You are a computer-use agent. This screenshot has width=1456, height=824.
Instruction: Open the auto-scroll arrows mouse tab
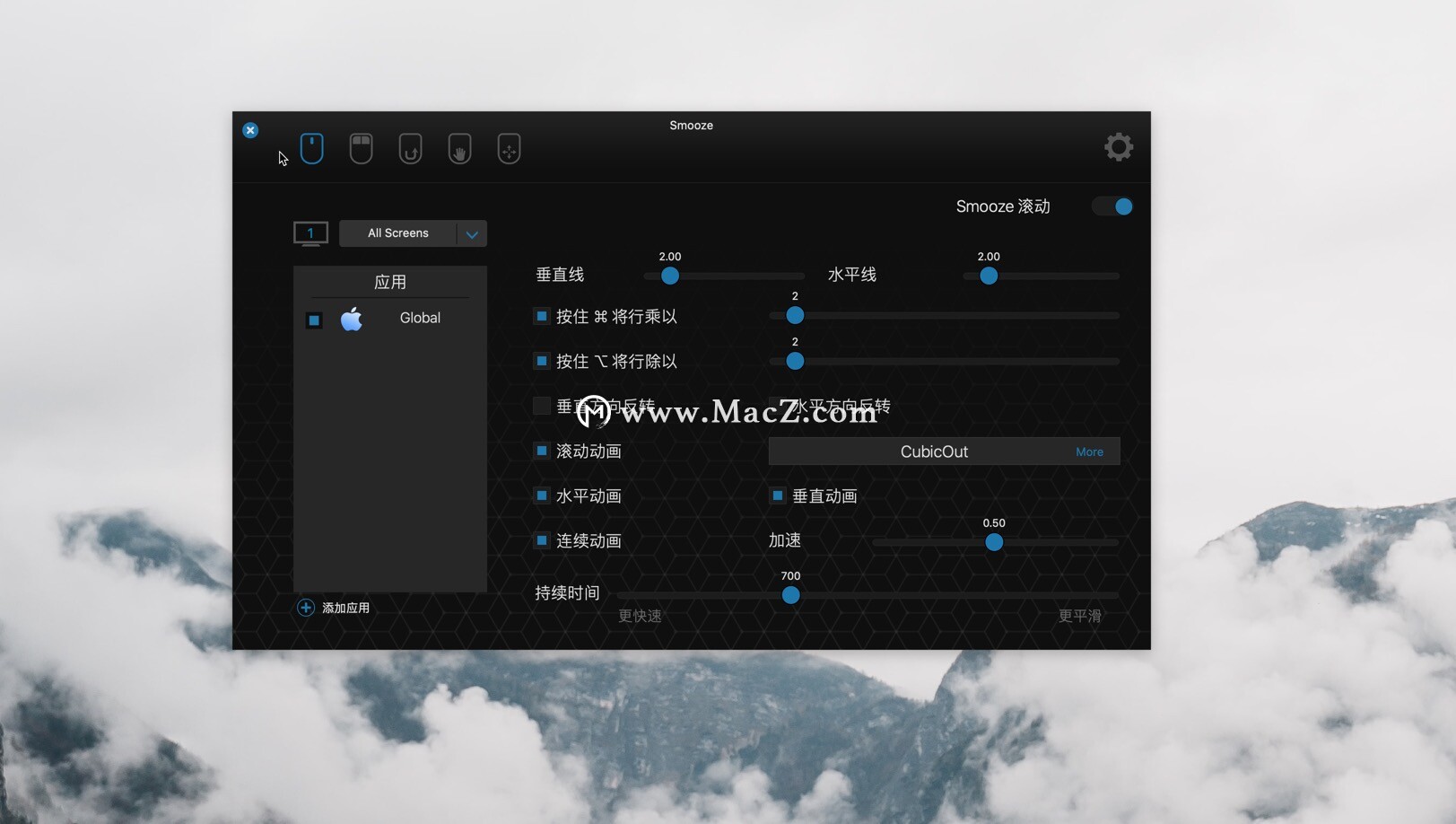[x=510, y=148]
